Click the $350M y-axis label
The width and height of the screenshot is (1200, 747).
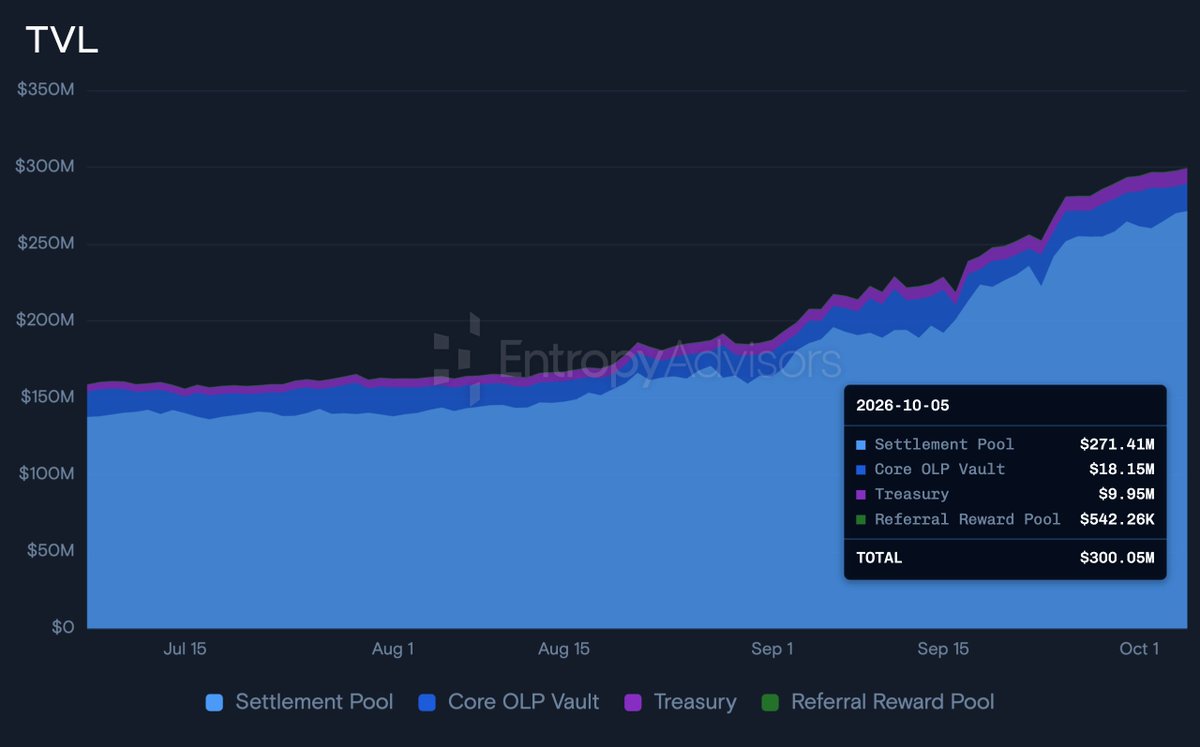point(46,90)
